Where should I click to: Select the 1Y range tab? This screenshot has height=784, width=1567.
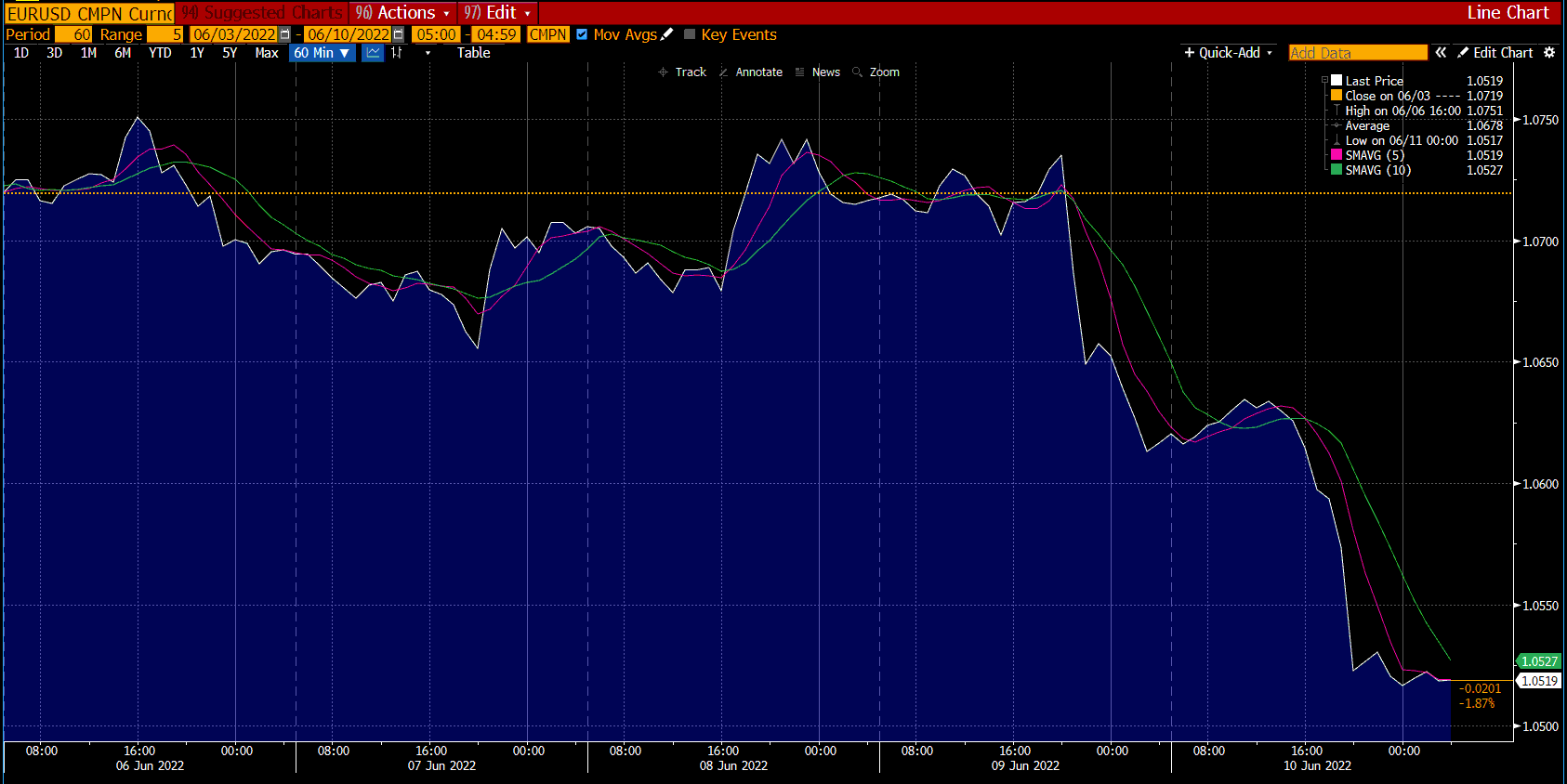coord(197,53)
